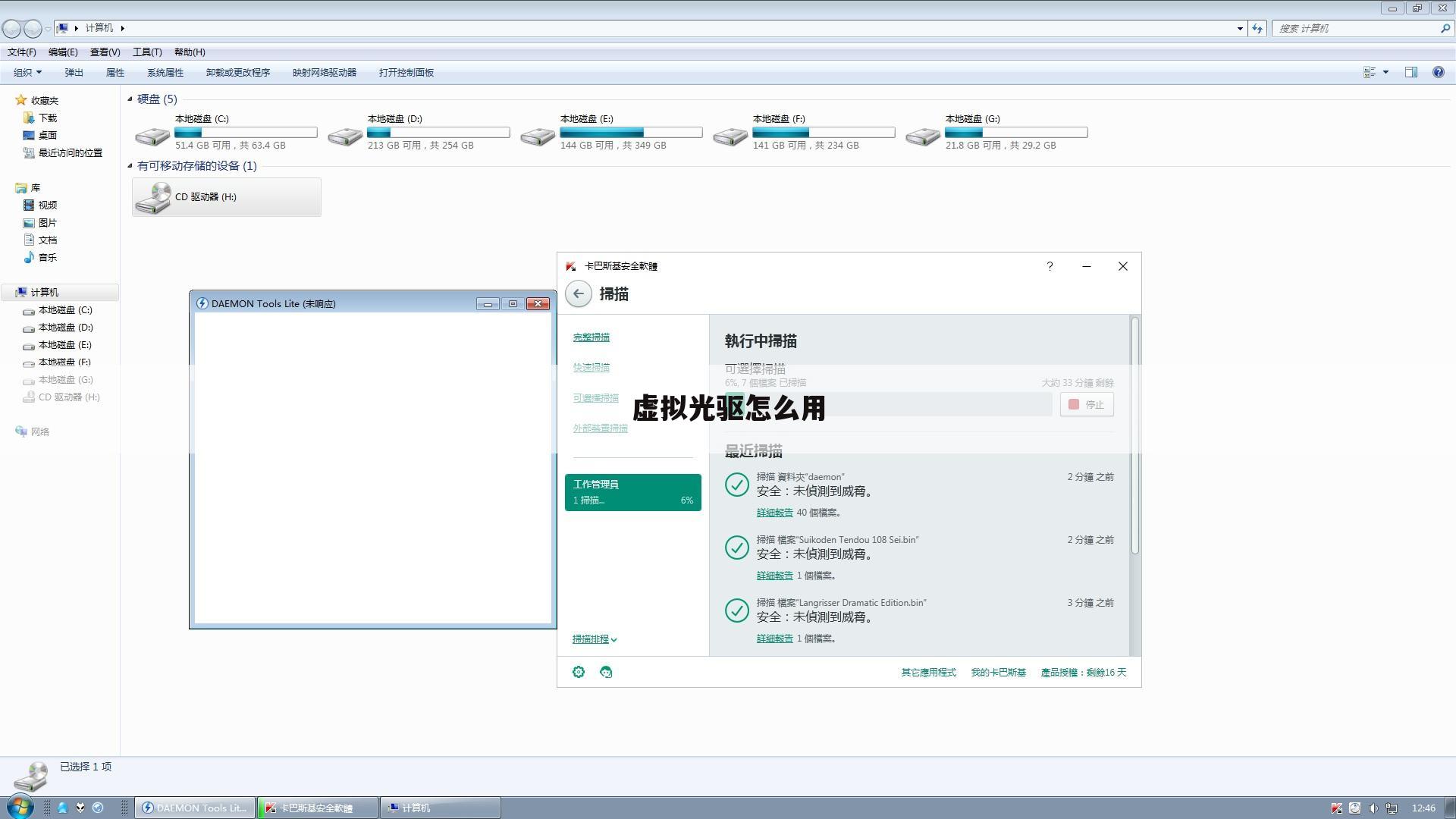This screenshot has width=1456, height=819.
Task: Open the view options dropdown arrow
Action: point(1385,72)
